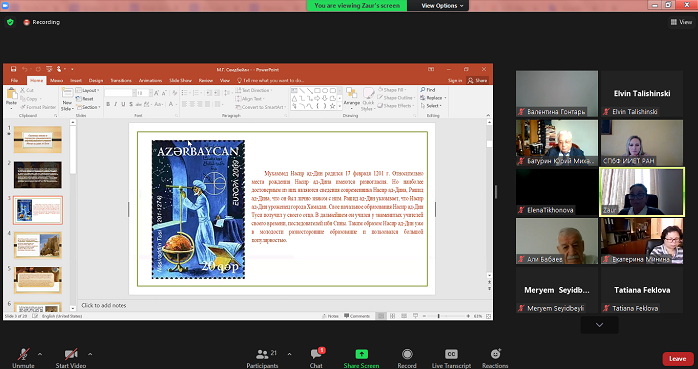Viewport: 698px width, 369px height.
Task: Open the Slide Show ribbon tab
Action: [x=180, y=81]
